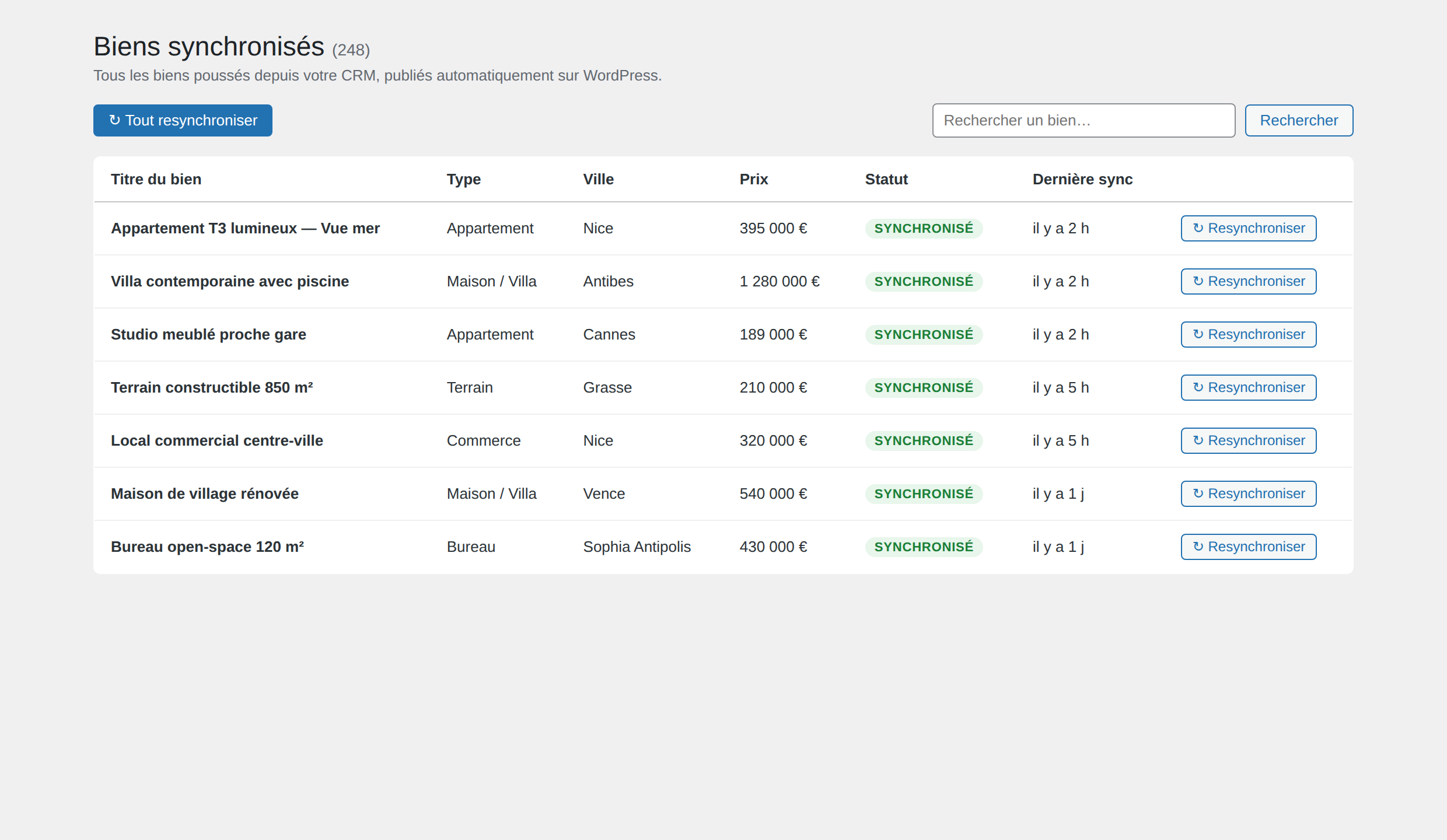Open the Maison de village rénovée title
The image size is (1447, 840).
[x=204, y=494]
